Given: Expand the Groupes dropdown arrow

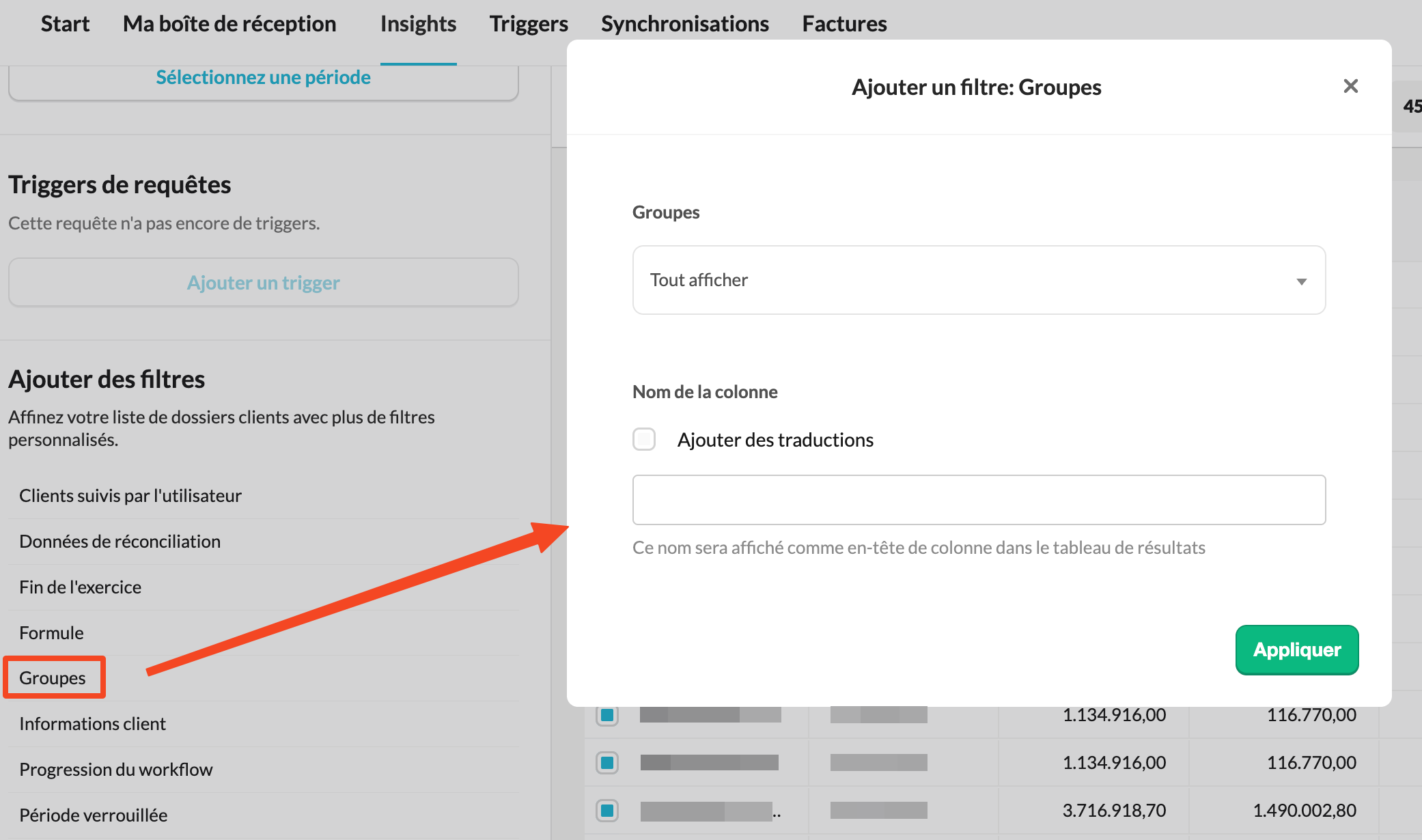Looking at the screenshot, I should tap(1301, 281).
